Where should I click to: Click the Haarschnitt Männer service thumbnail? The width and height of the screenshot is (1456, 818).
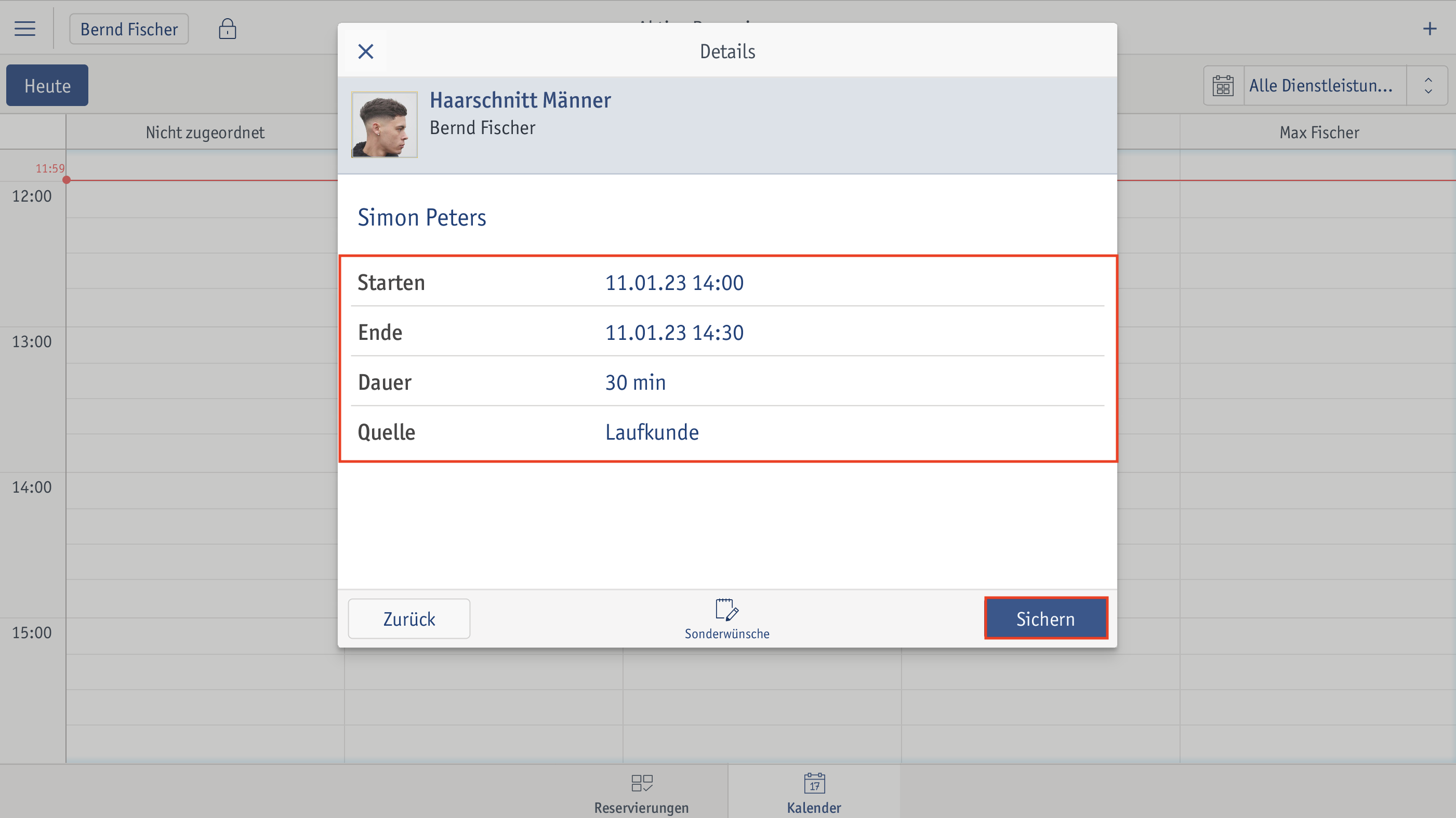pyautogui.click(x=385, y=124)
